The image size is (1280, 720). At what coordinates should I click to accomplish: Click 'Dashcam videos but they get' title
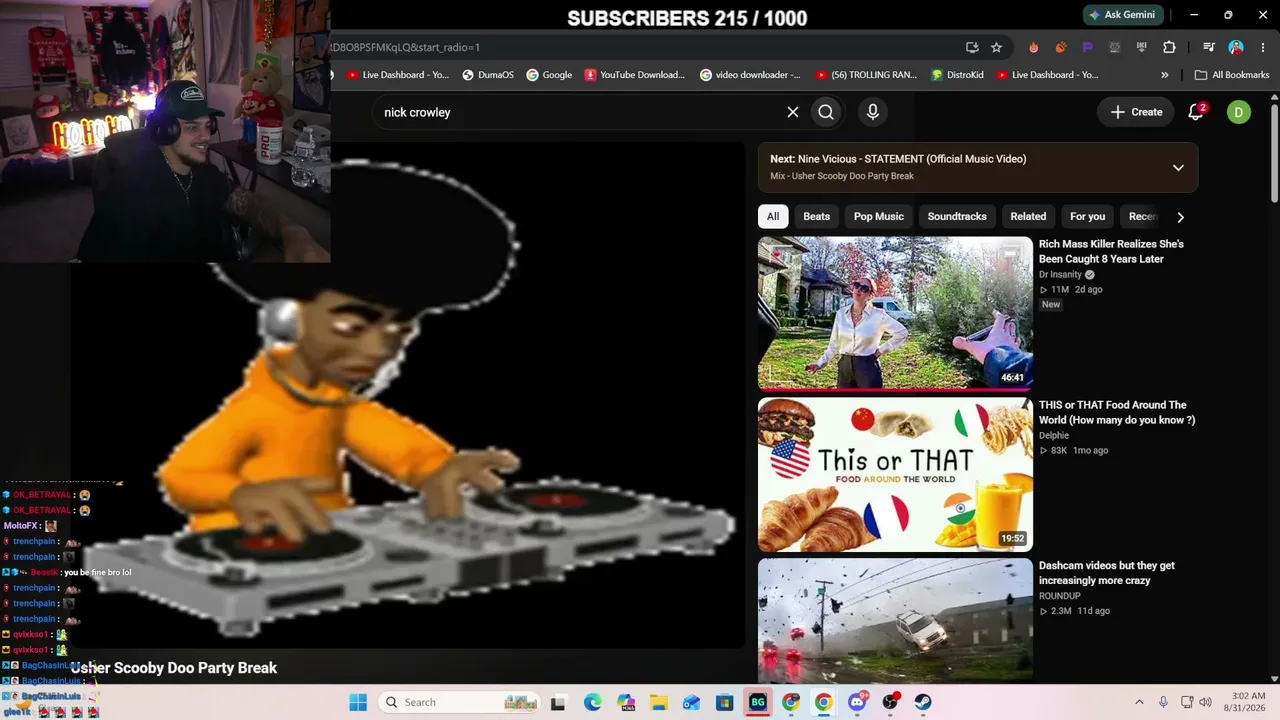[1107, 573]
